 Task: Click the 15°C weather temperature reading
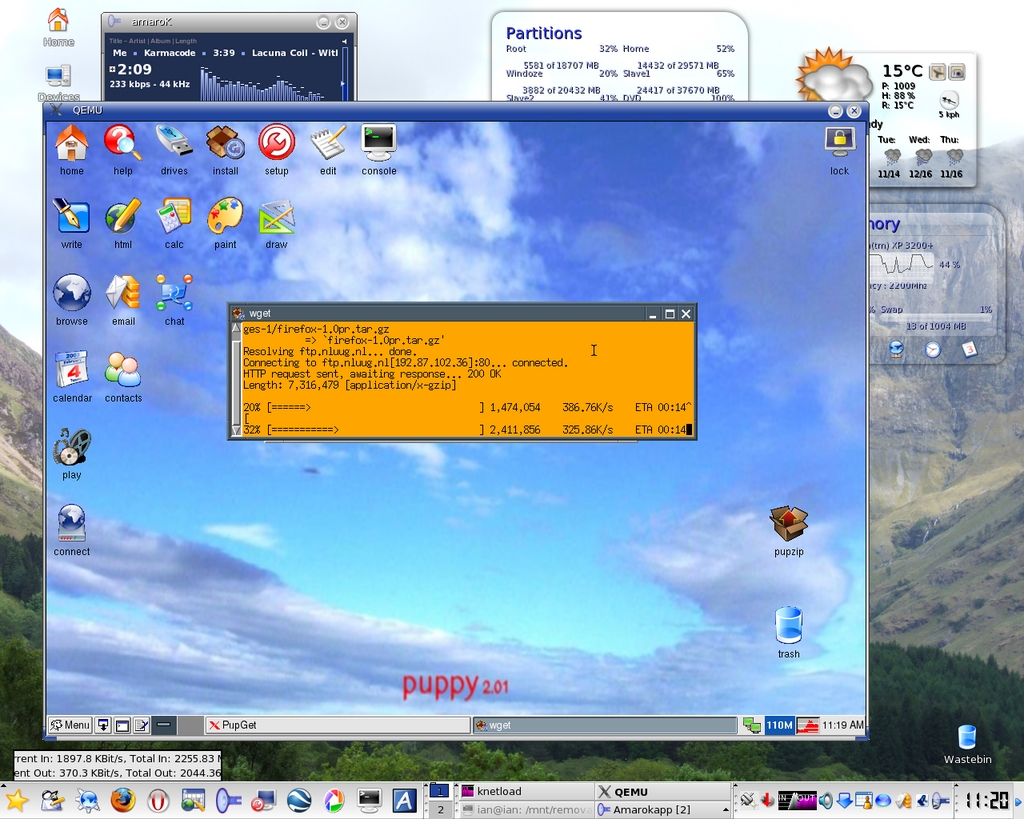pos(903,71)
